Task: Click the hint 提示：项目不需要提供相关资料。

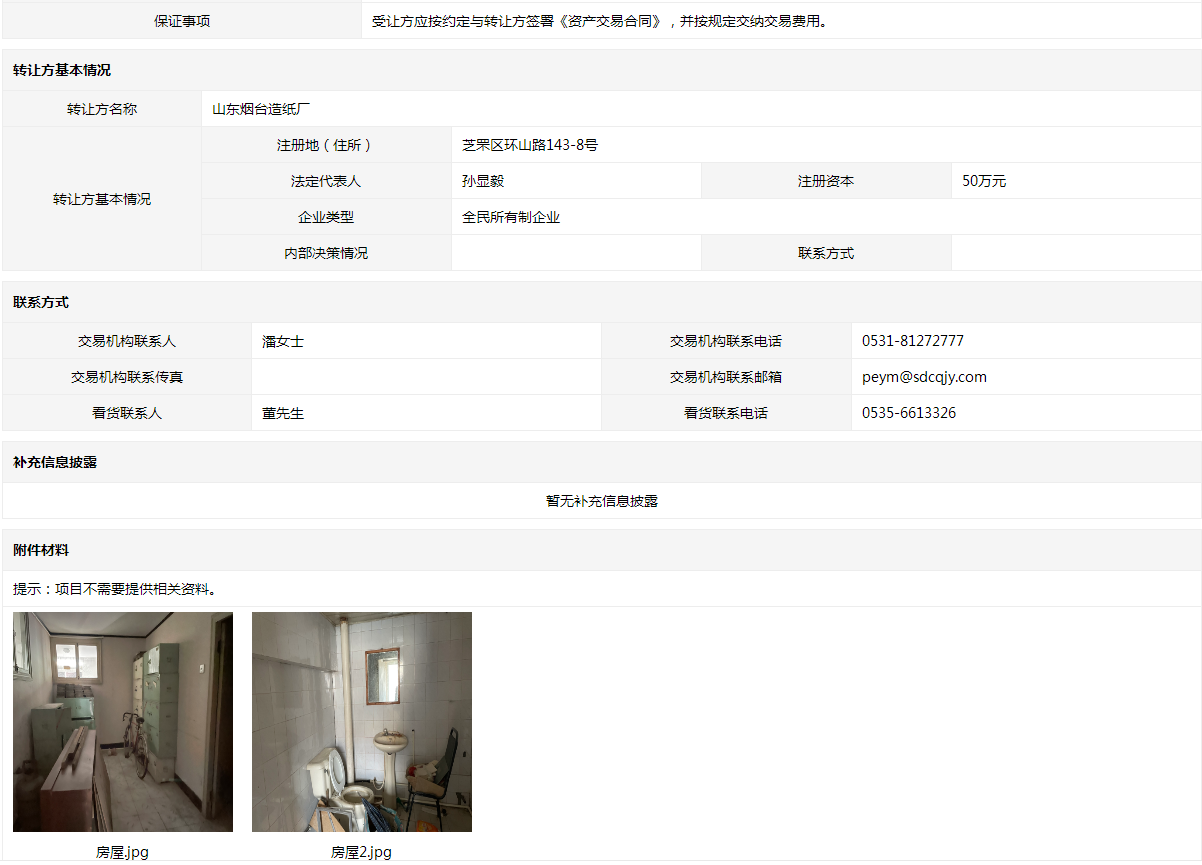Action: pyautogui.click(x=115, y=588)
